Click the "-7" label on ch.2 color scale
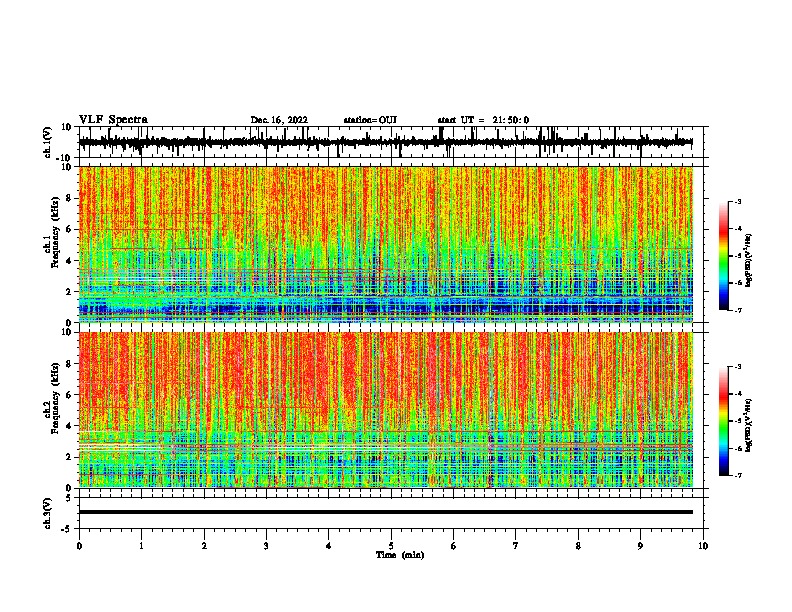792x612 pixels. pyautogui.click(x=737, y=476)
